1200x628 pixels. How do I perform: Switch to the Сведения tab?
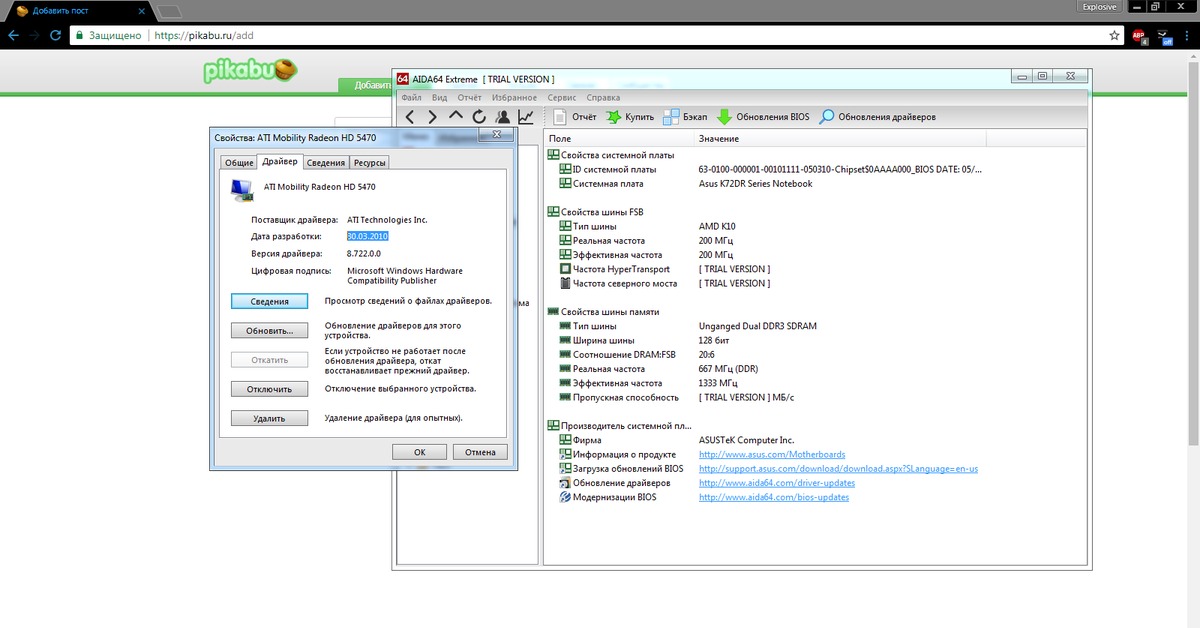tap(326, 163)
